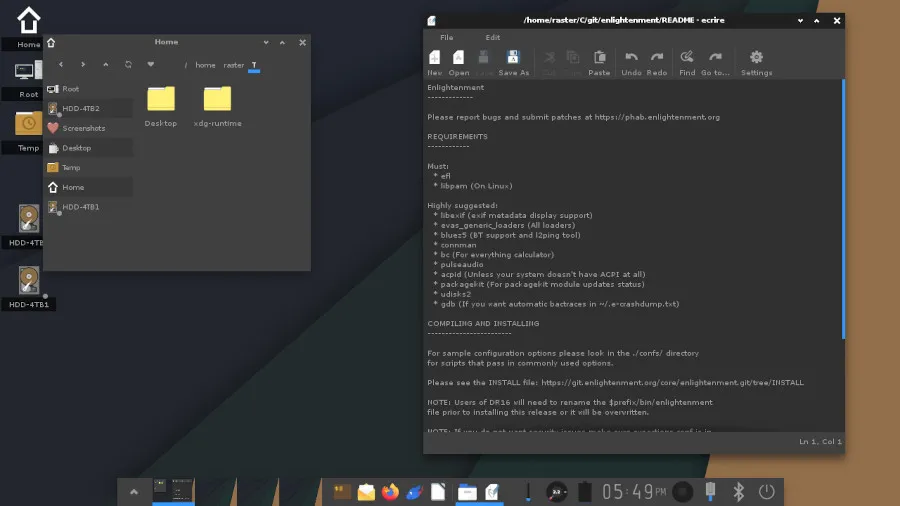The image size is (900, 506).
Task: Select Screenshots in the places sidebar
Action: tap(84, 128)
